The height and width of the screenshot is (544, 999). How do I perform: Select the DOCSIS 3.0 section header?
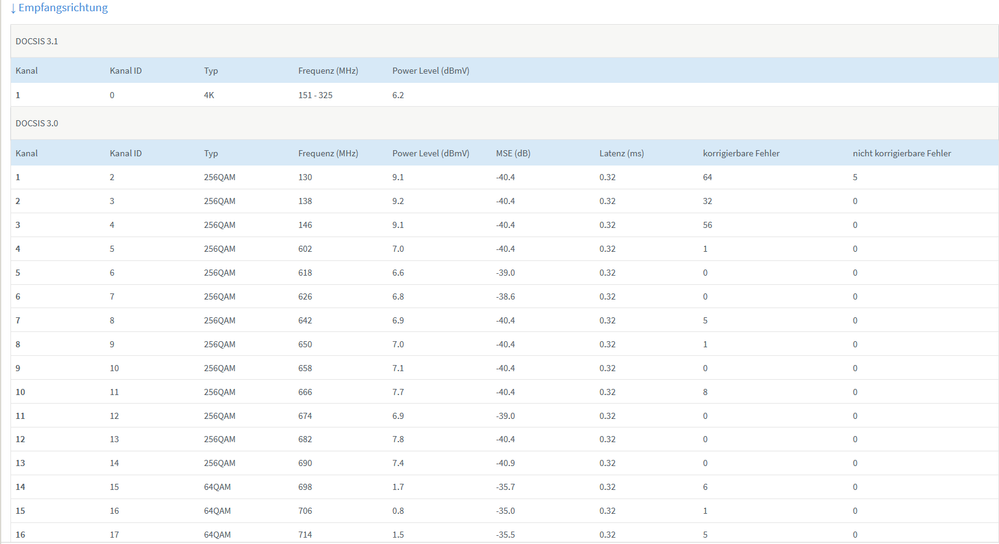[x=37, y=124]
